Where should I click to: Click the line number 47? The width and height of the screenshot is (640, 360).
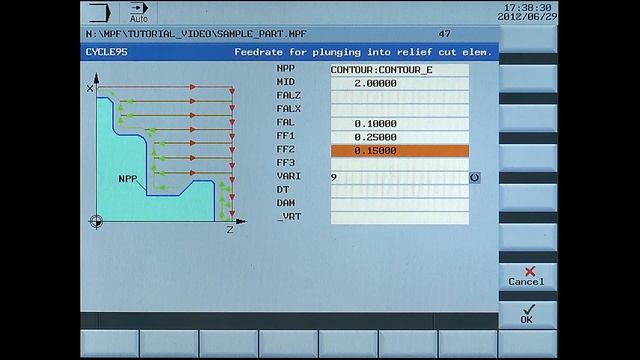pos(444,34)
